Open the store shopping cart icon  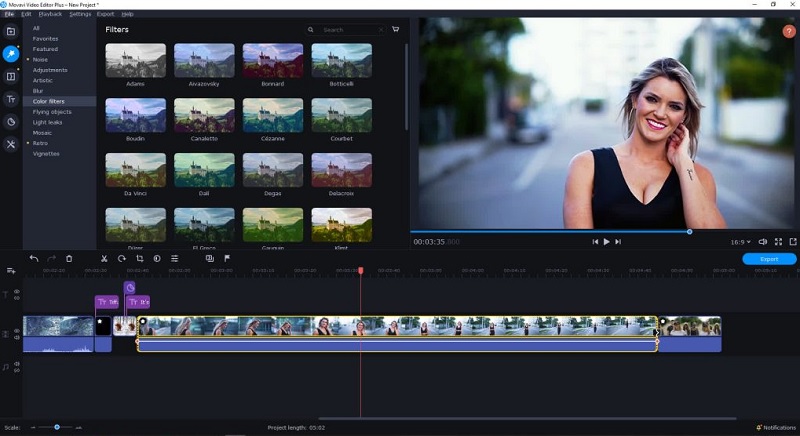[x=395, y=30]
